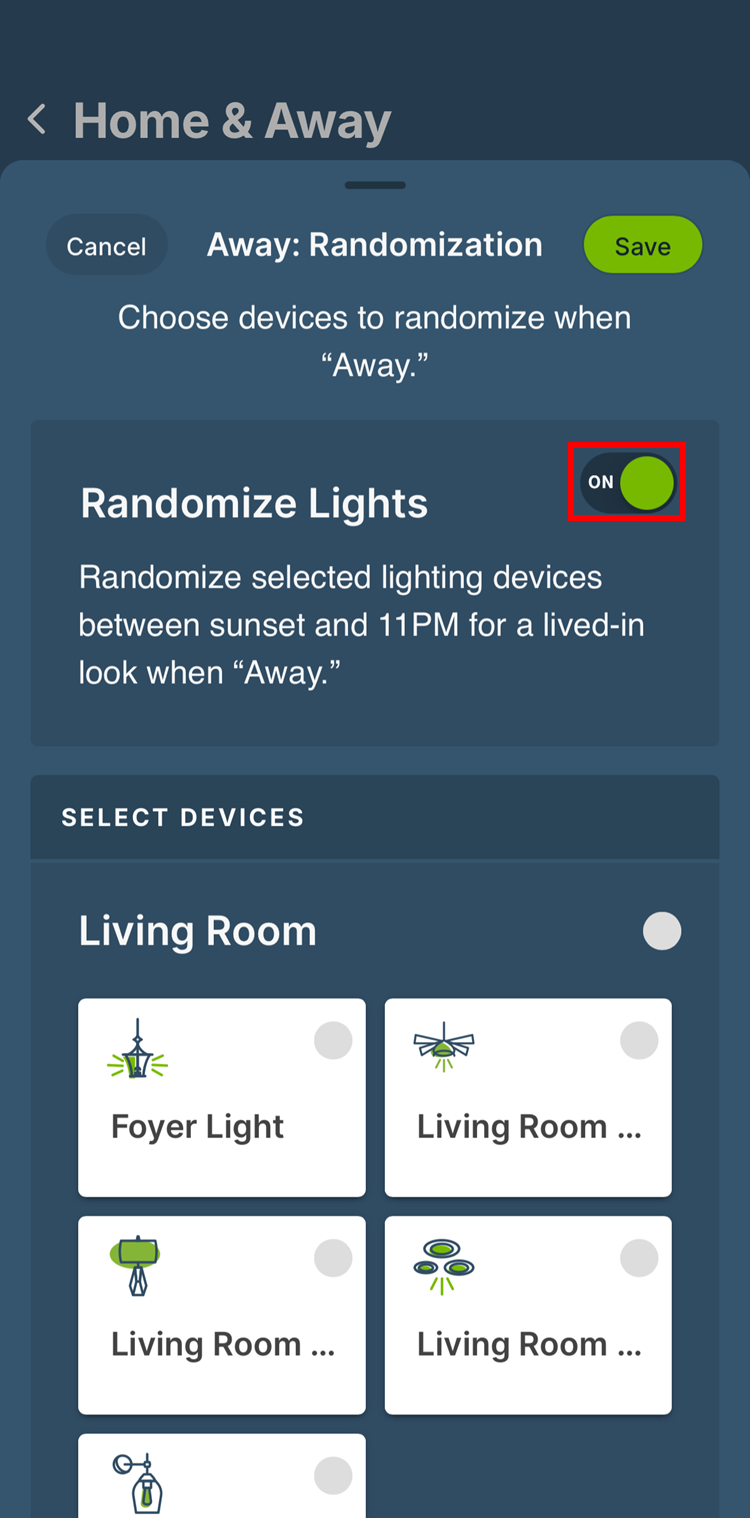Tap the Foyer Light card label
Image resolution: width=750 pixels, height=1518 pixels.
197,1127
